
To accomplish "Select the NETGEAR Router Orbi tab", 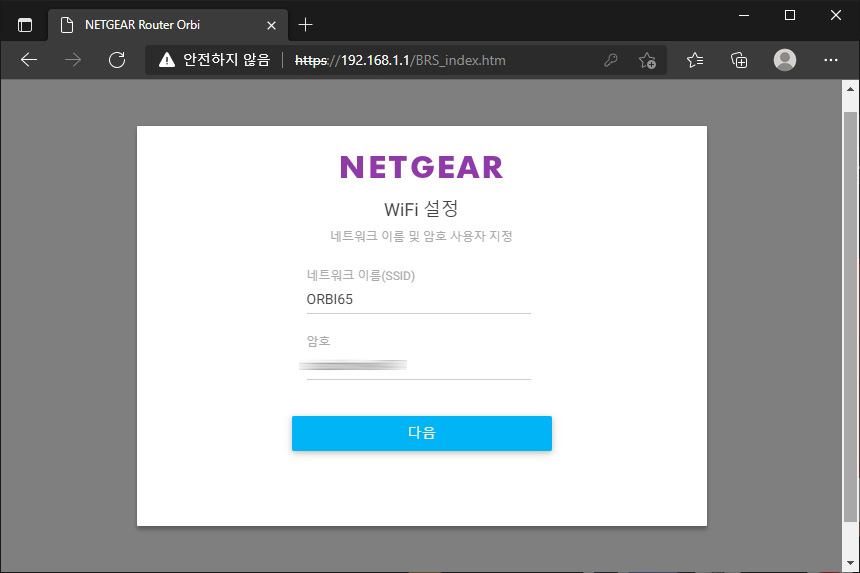I will (168, 25).
